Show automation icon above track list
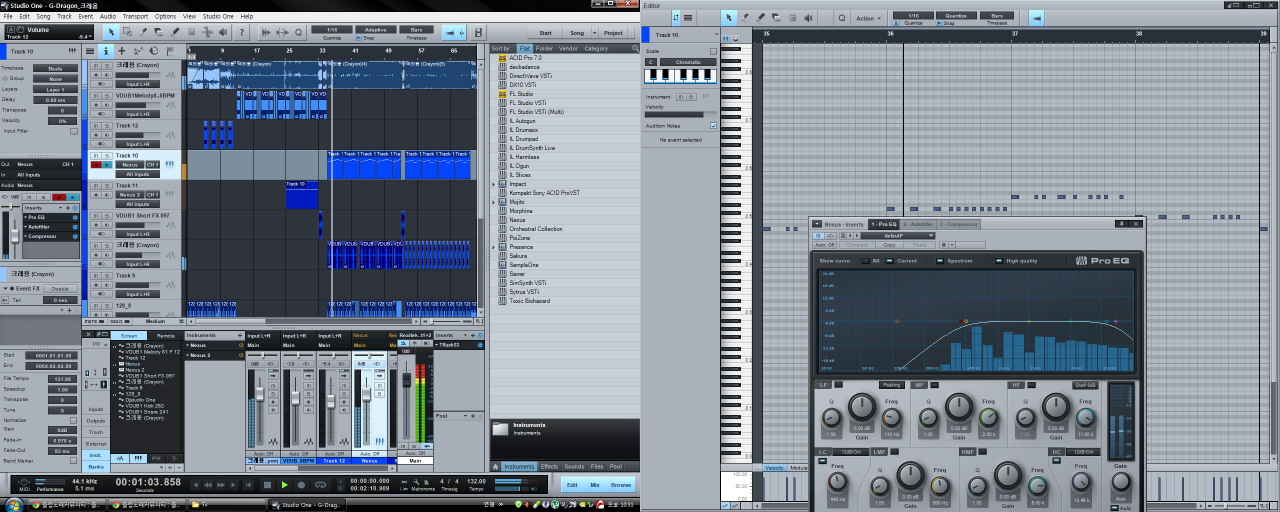 click(x=138, y=51)
